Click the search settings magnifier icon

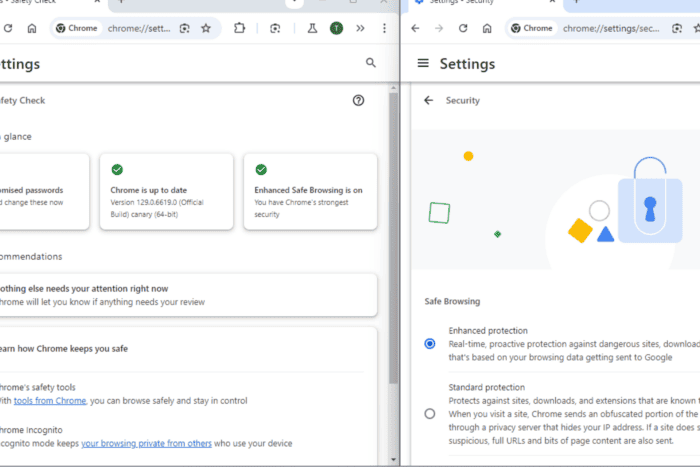click(x=371, y=63)
